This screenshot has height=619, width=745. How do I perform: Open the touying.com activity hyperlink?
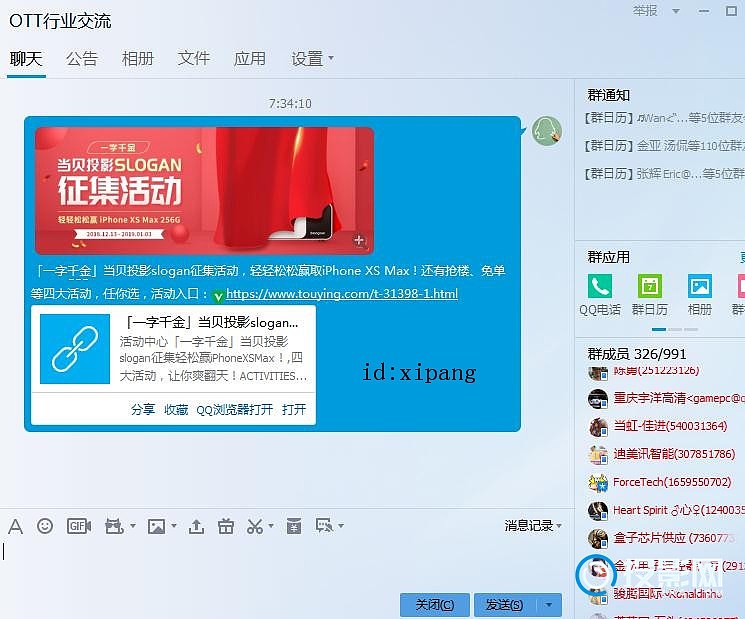pyautogui.click(x=342, y=294)
